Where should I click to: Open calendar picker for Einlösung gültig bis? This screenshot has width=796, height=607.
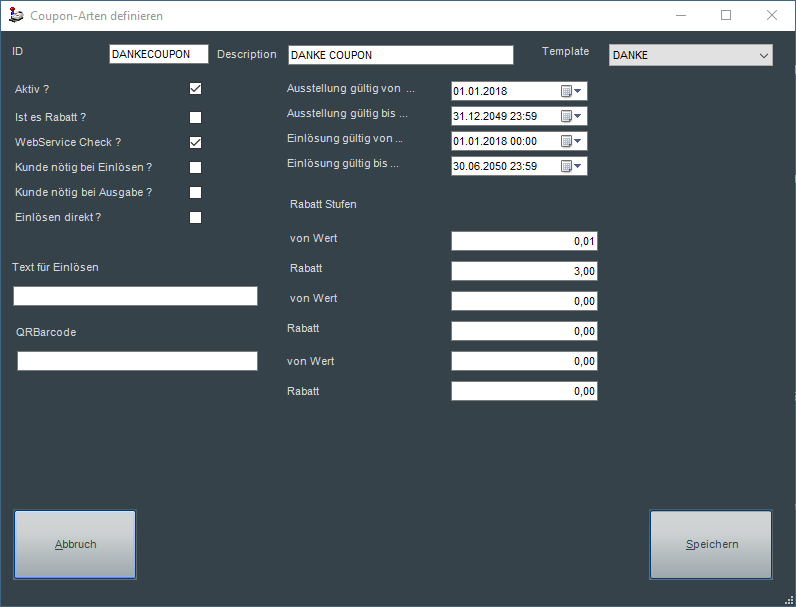[x=571, y=166]
